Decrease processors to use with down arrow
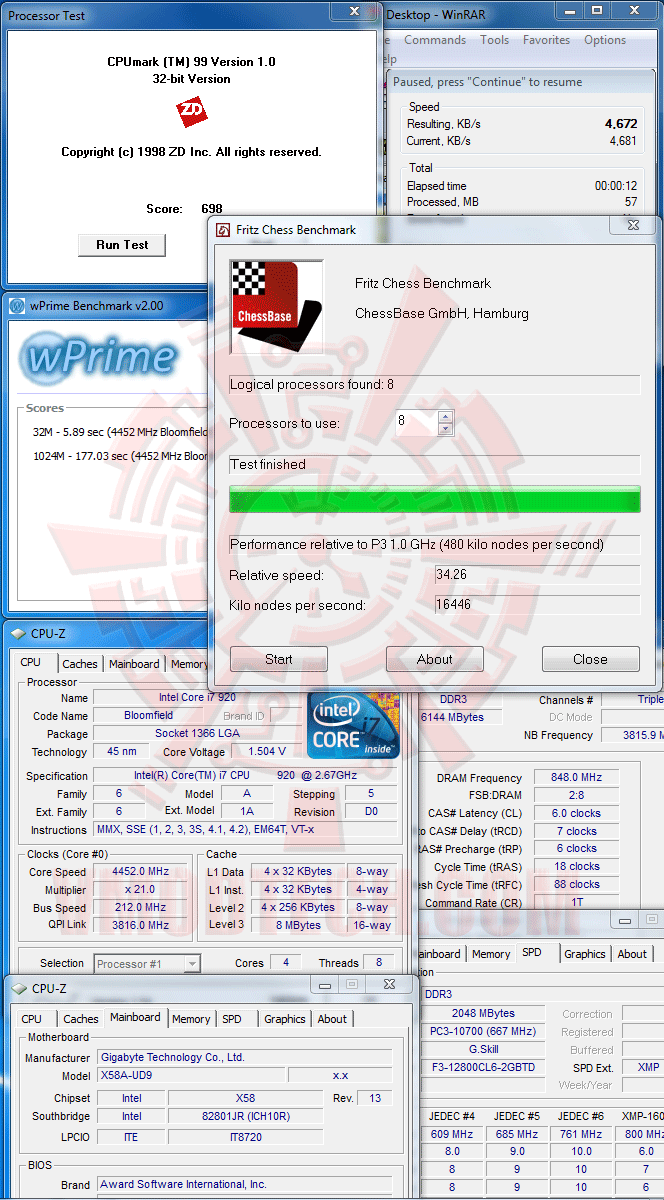Viewport: 664px width, 1200px height. click(x=445, y=428)
